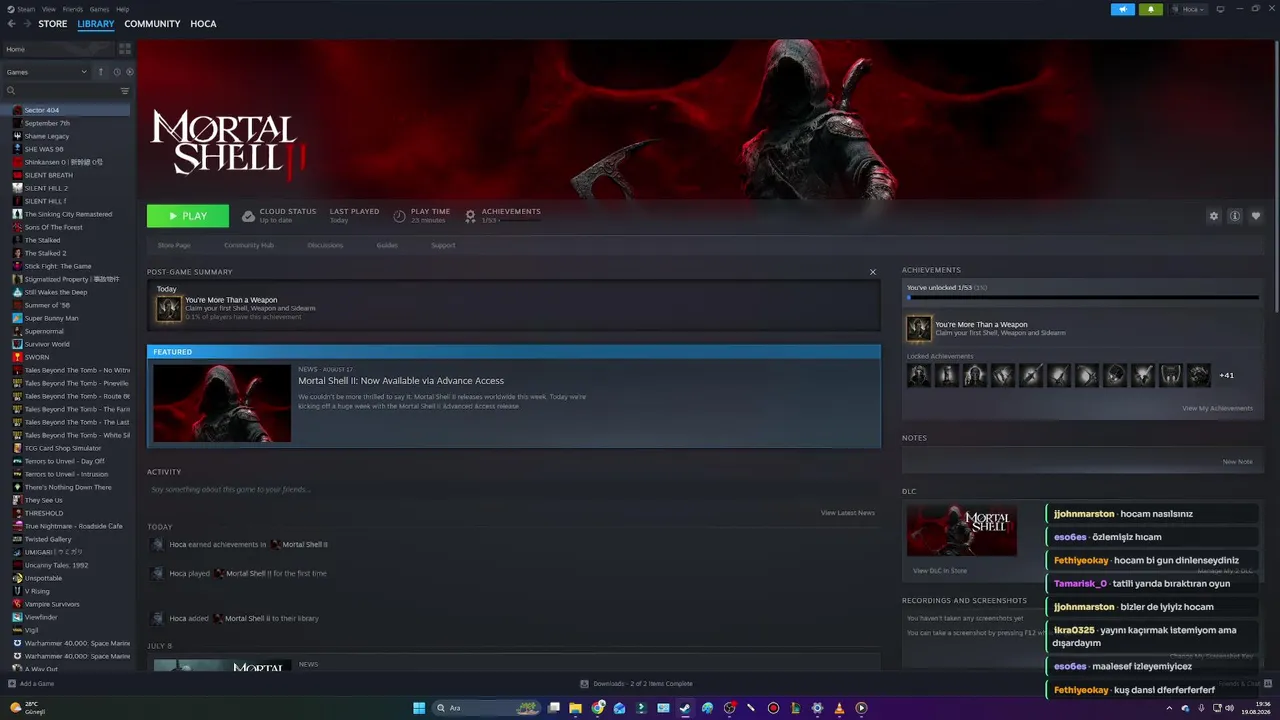Open VLC media player from the taskbar

click(x=839, y=708)
